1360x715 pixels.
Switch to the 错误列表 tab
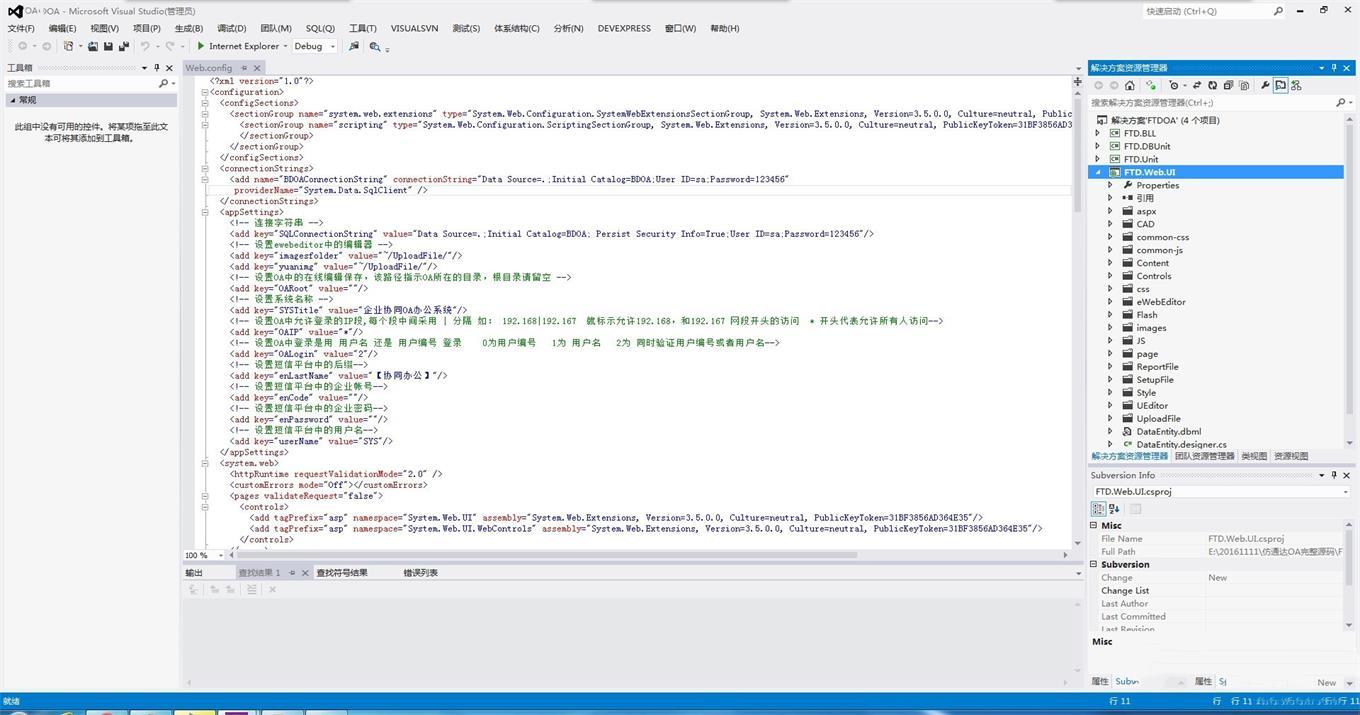click(420, 573)
